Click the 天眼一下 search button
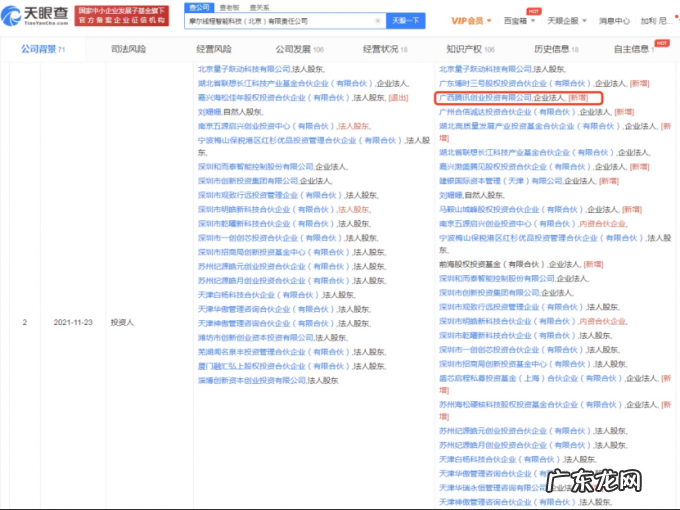680x510 pixels. point(405,21)
